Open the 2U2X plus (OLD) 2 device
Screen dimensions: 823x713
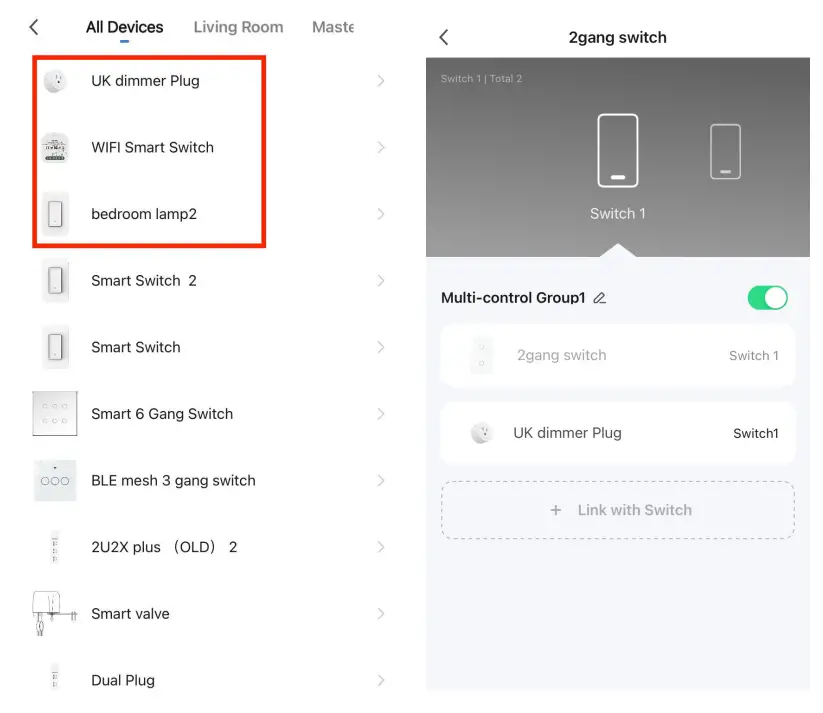(x=164, y=547)
